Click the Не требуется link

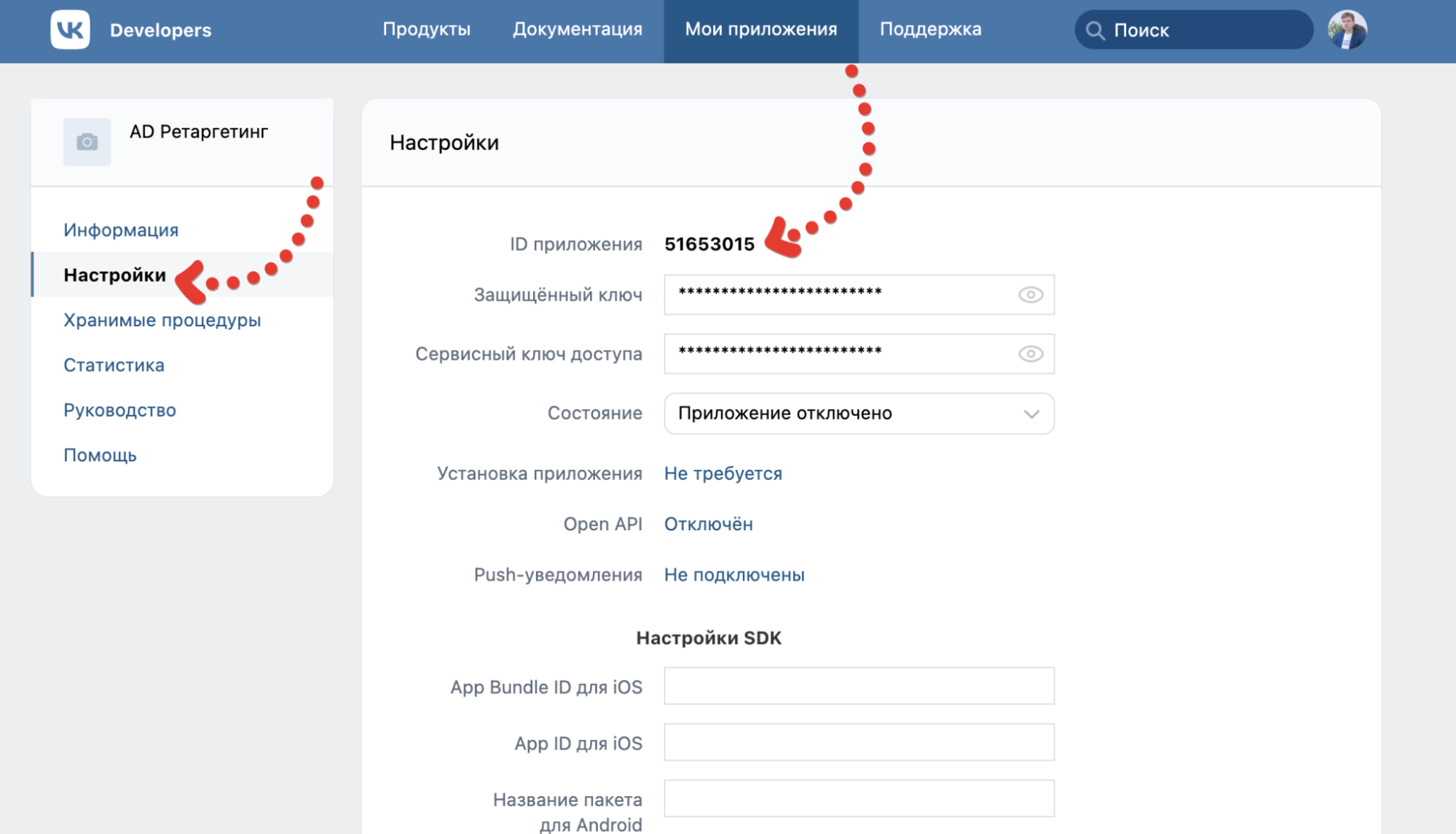(723, 473)
